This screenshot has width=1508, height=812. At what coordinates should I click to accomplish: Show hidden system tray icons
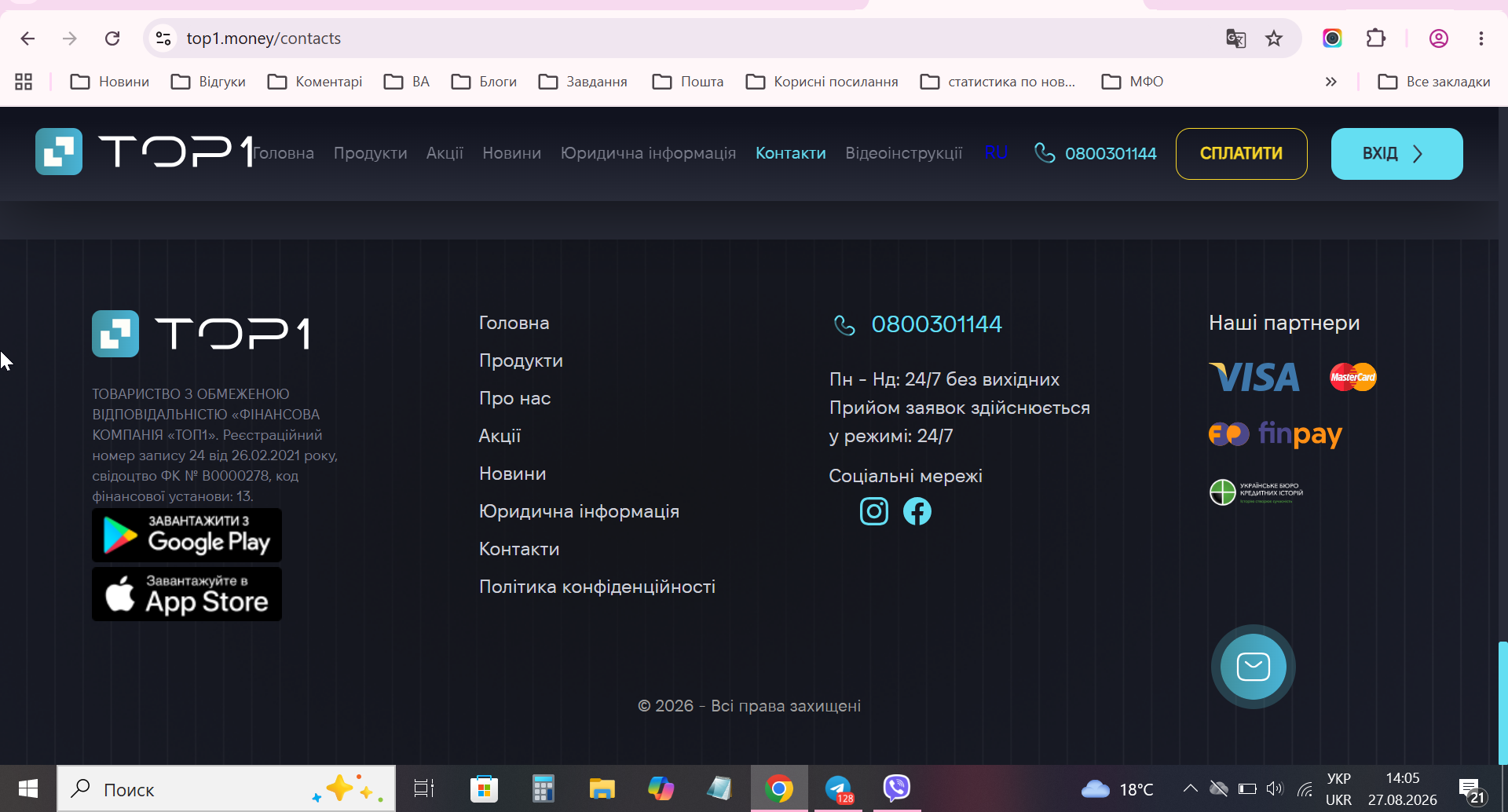pos(1191,788)
